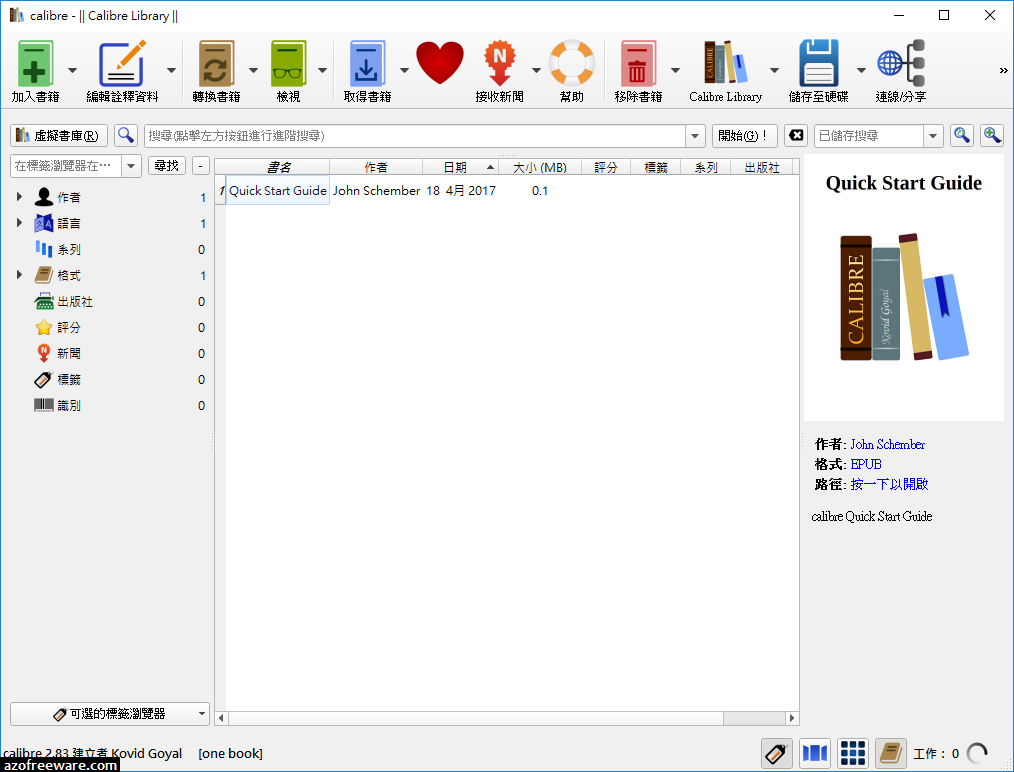Screen dimensions: 1014x772
Task: Open Calibre Library dropdown arrow
Action: point(774,70)
